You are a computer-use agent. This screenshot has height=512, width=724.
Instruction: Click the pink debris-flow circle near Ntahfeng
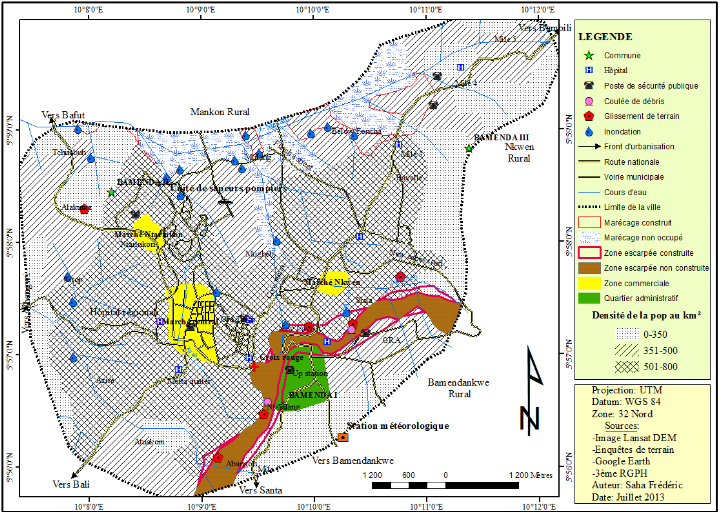267,402
